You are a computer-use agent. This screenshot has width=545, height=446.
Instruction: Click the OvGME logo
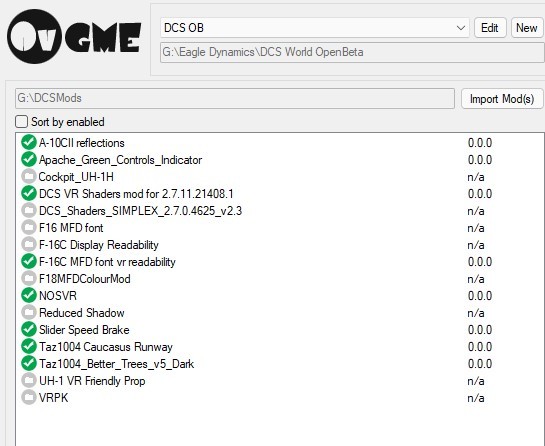[x=74, y=37]
